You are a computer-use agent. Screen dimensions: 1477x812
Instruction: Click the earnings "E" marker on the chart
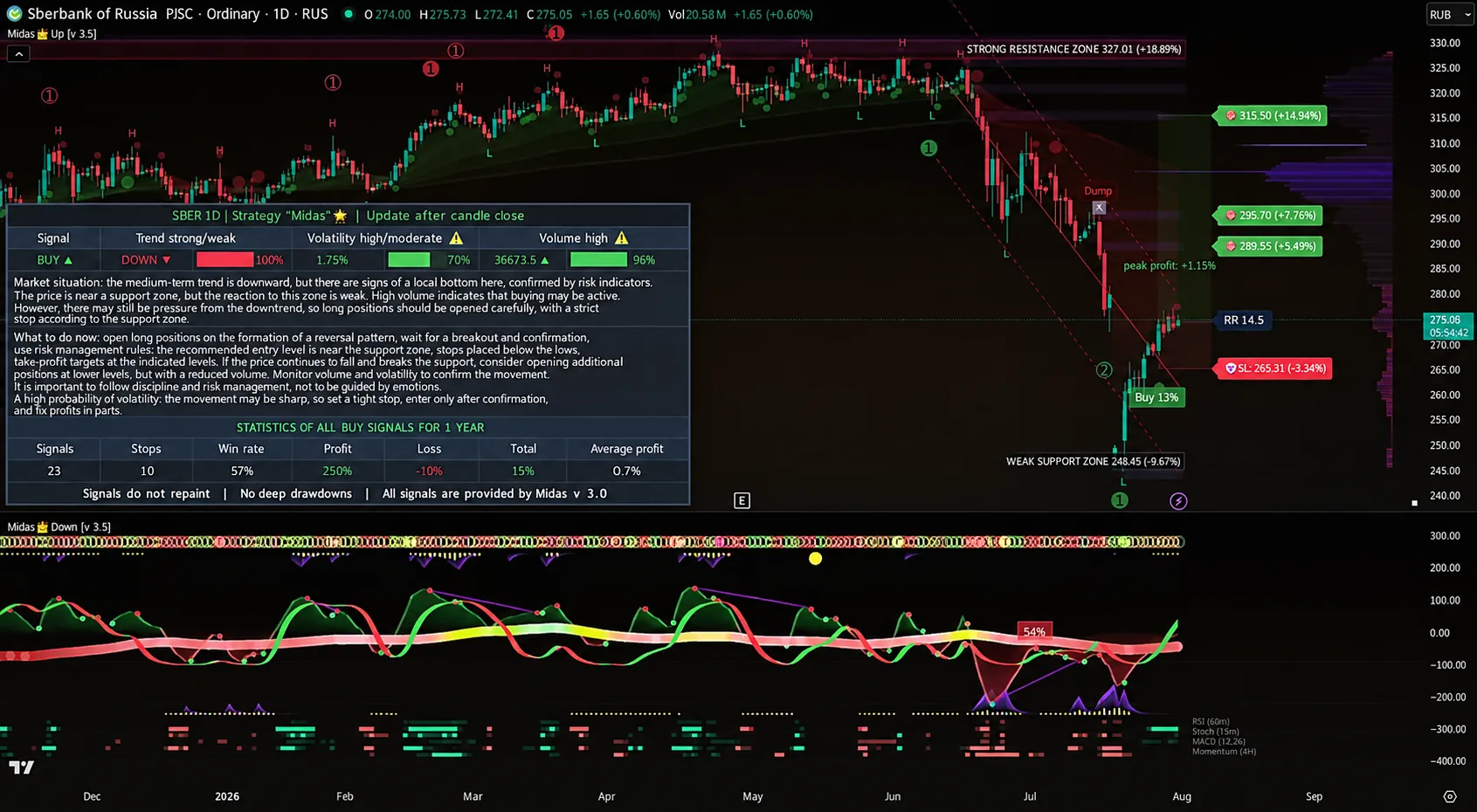[742, 500]
